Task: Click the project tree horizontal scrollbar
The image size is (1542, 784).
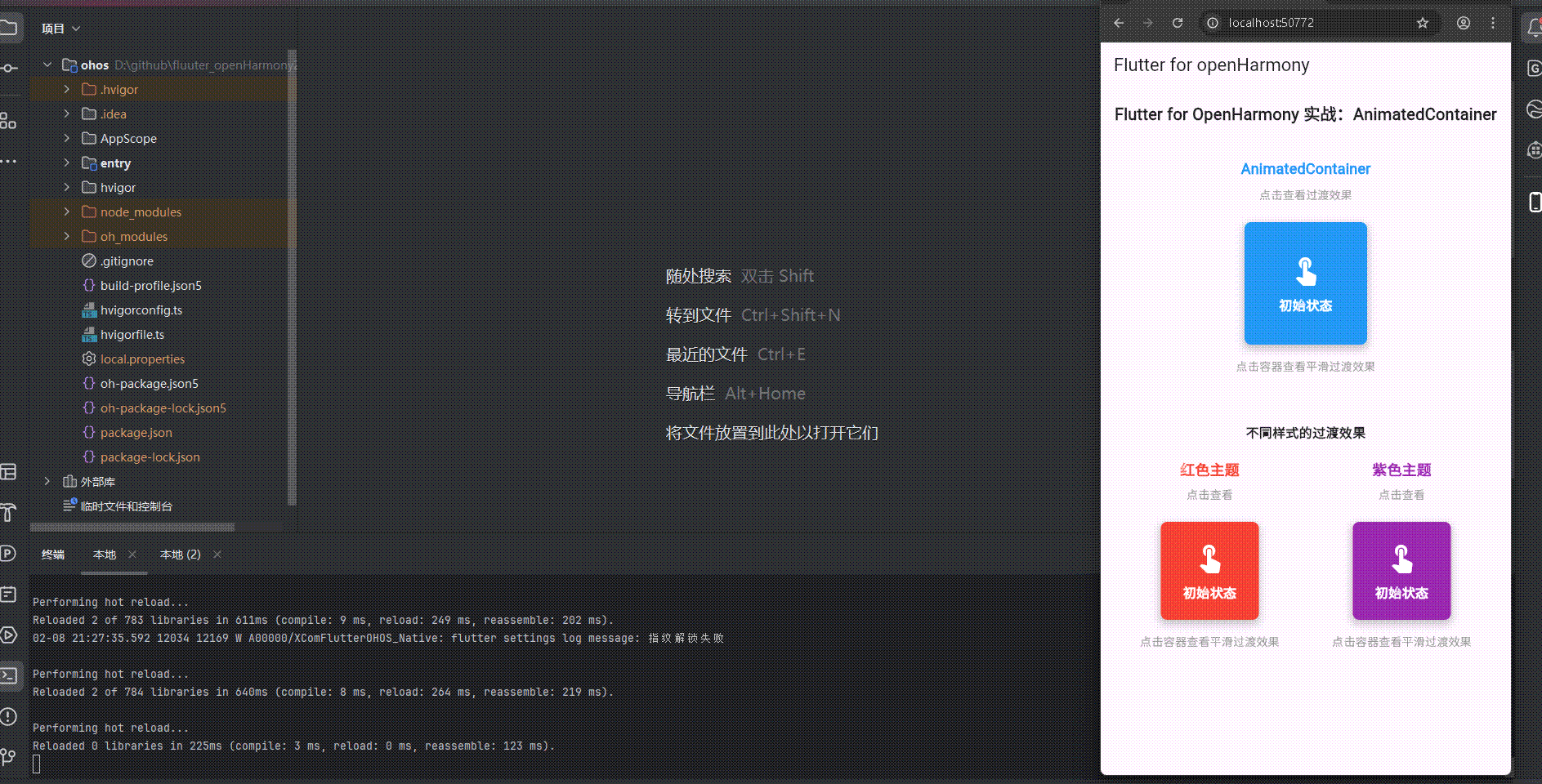Action: pos(132,527)
